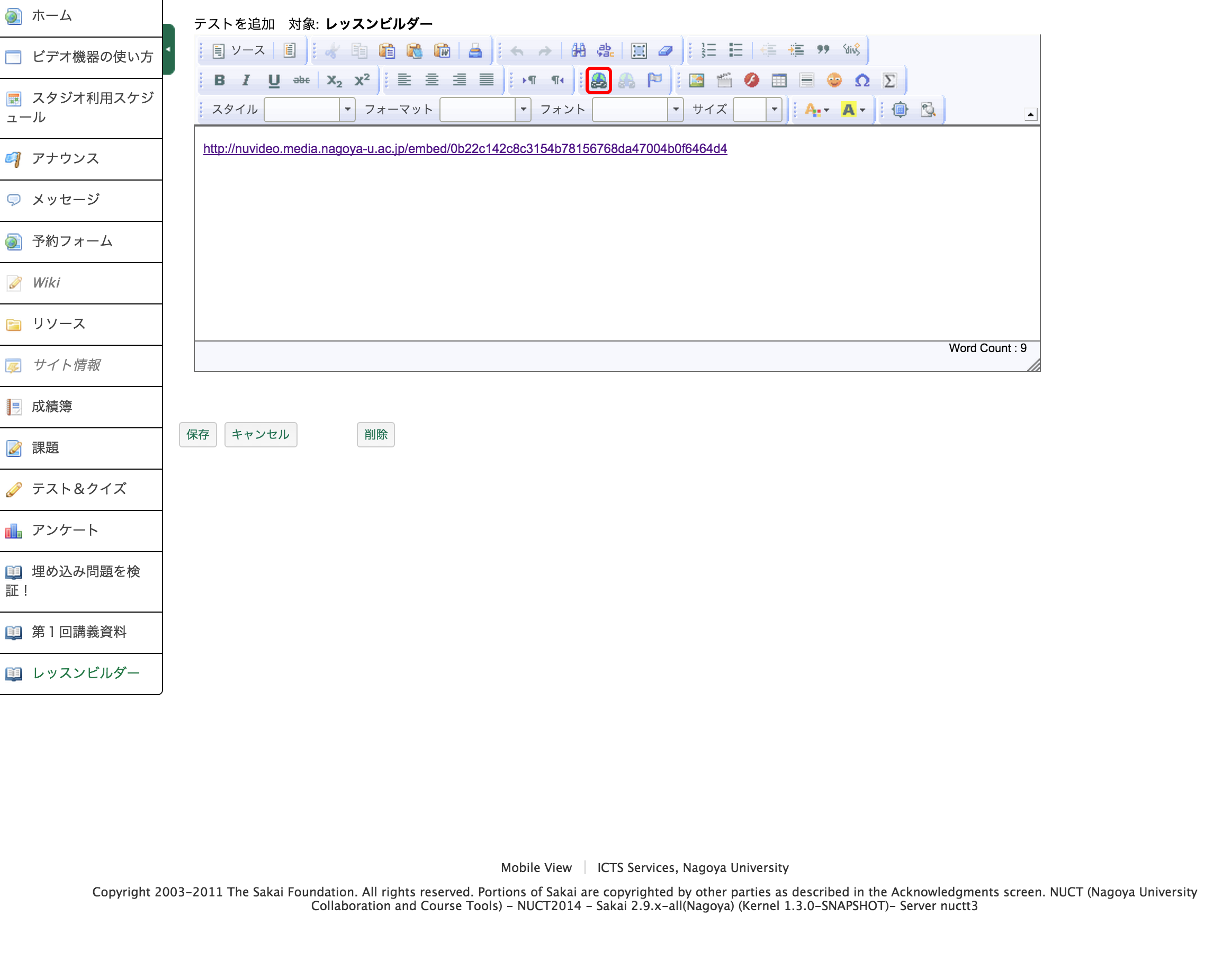Go to the リソース sidebar item
Screen dimensions: 1232x961
point(59,324)
